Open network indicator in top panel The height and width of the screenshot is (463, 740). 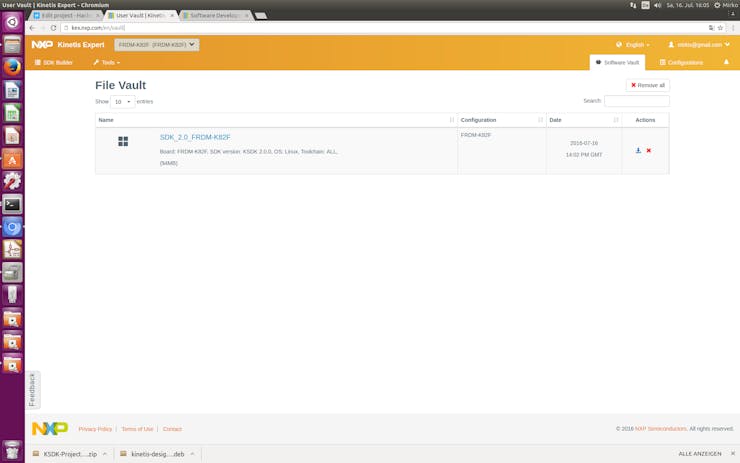point(633,5)
